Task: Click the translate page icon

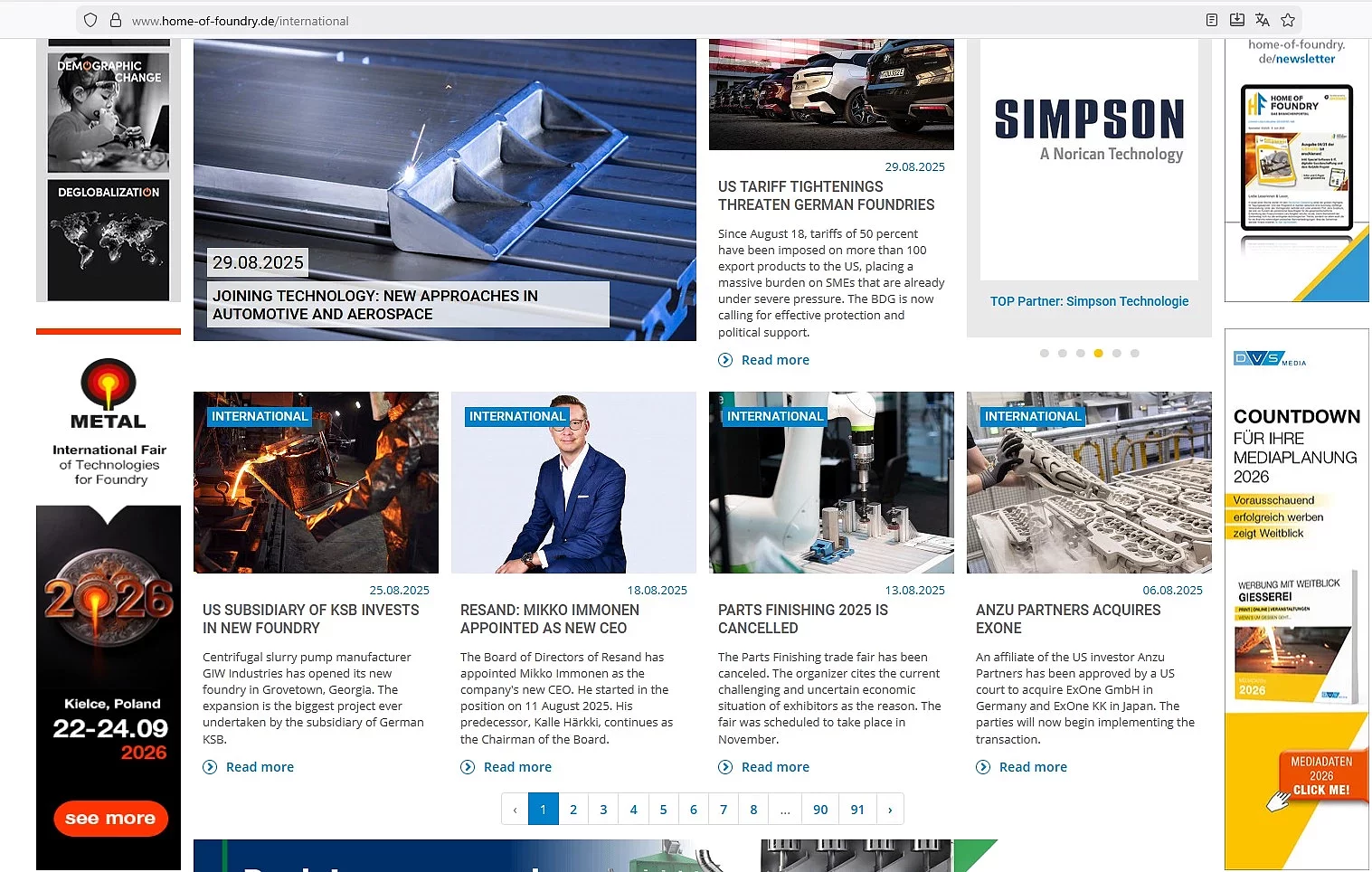Action: point(1263,20)
